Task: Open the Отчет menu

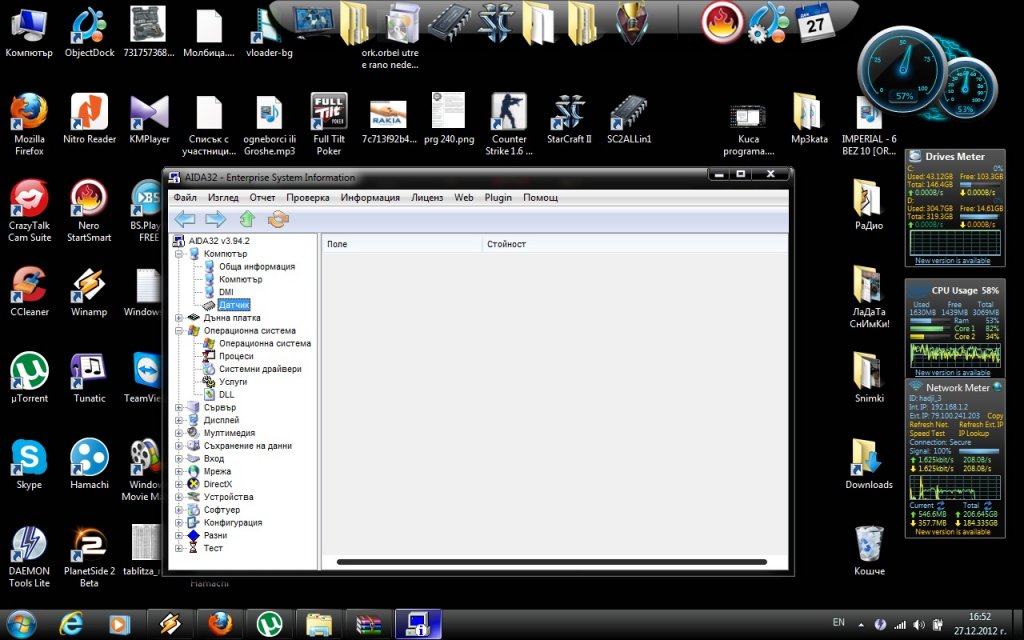Action: 262,197
